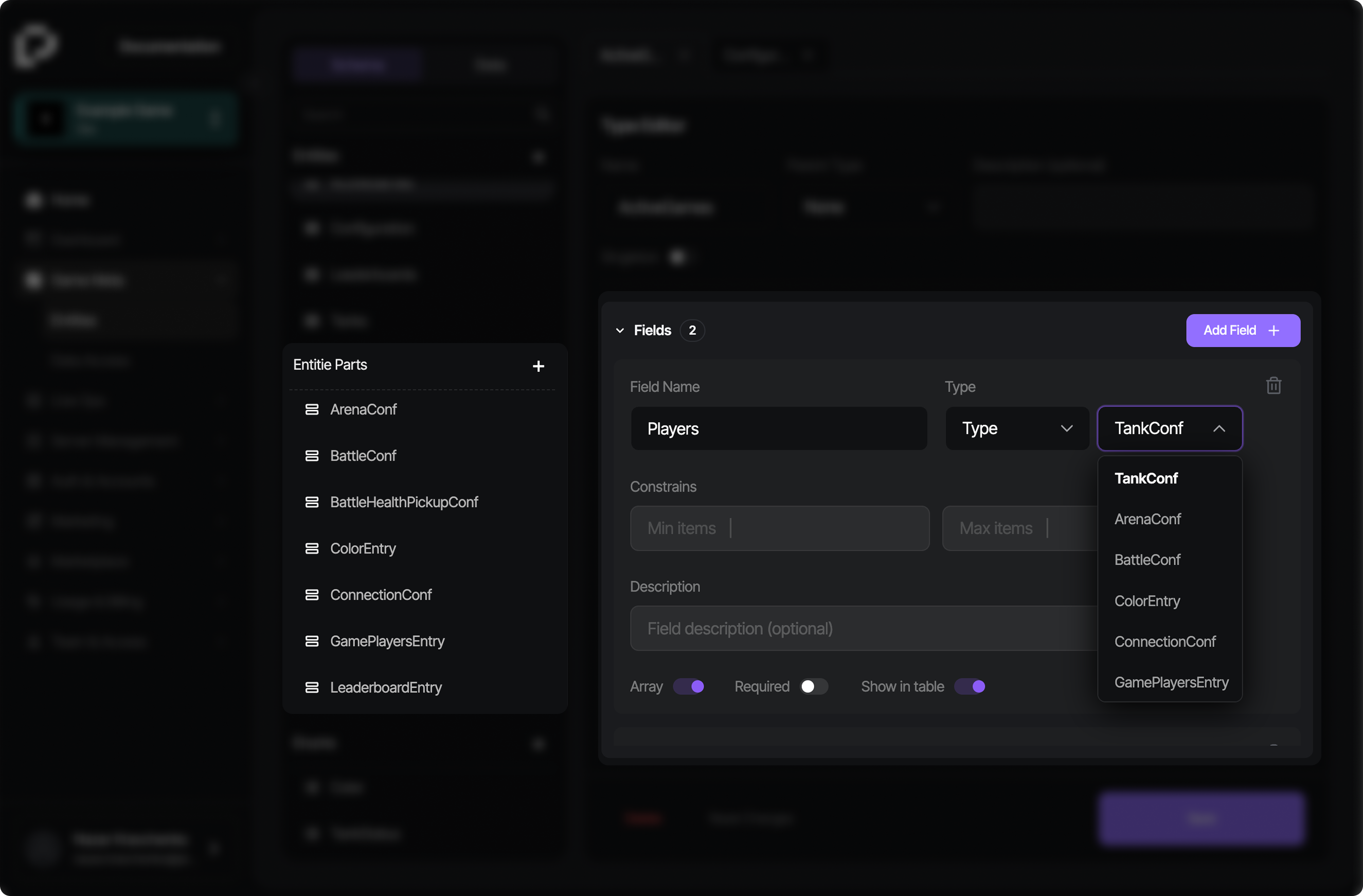The width and height of the screenshot is (1363, 896).
Task: Choose GamePlayersEntry in the dropdown list
Action: click(x=1171, y=682)
